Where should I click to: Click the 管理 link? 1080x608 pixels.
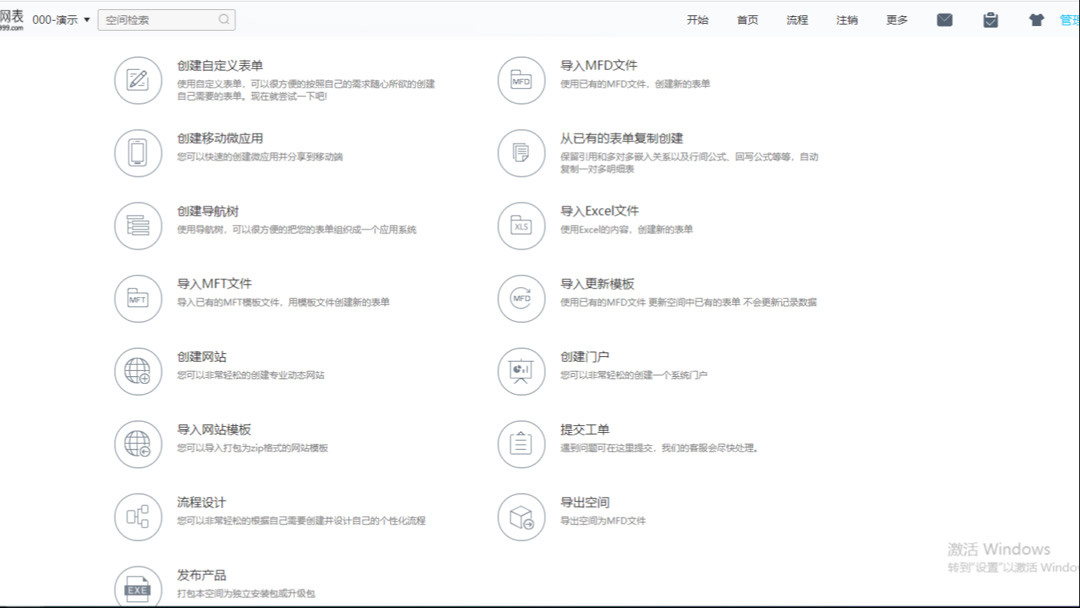[1071, 19]
